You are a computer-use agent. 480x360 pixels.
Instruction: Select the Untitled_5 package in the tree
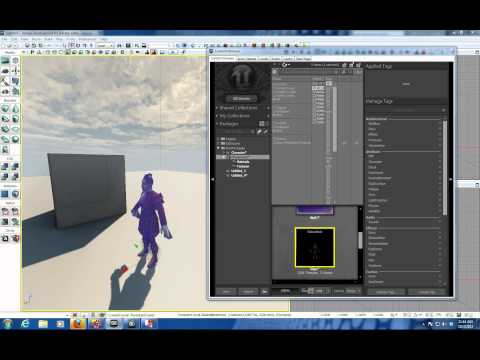click(239, 171)
